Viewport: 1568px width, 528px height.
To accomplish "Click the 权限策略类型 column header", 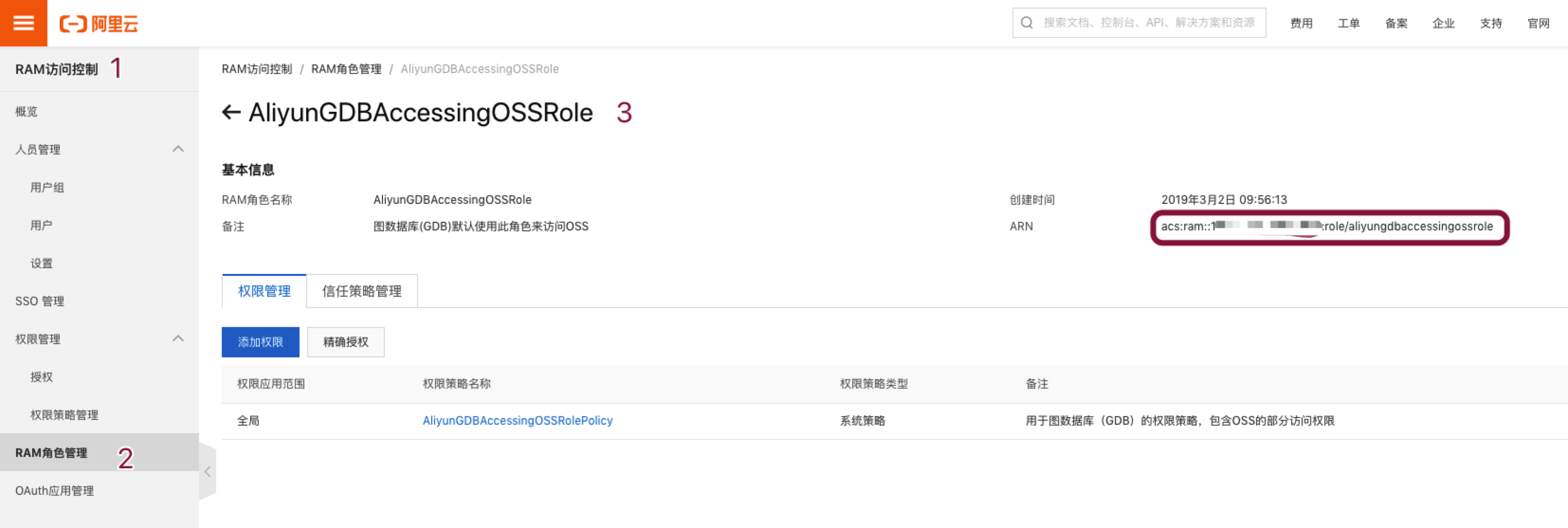I will click(x=874, y=383).
